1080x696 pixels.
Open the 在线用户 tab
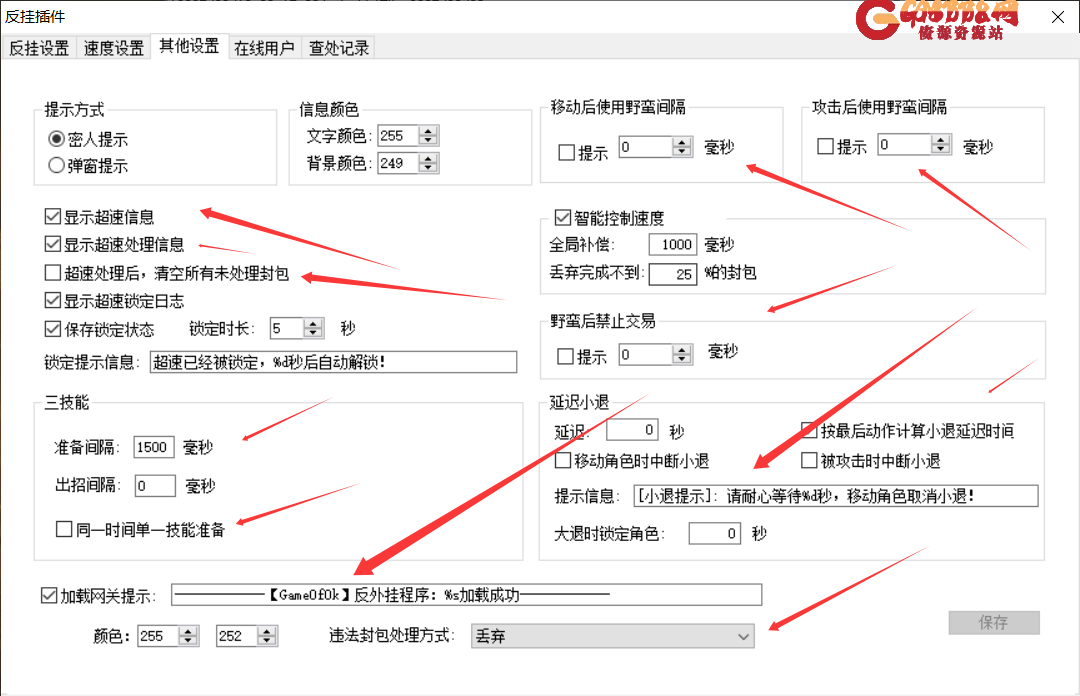coord(264,48)
